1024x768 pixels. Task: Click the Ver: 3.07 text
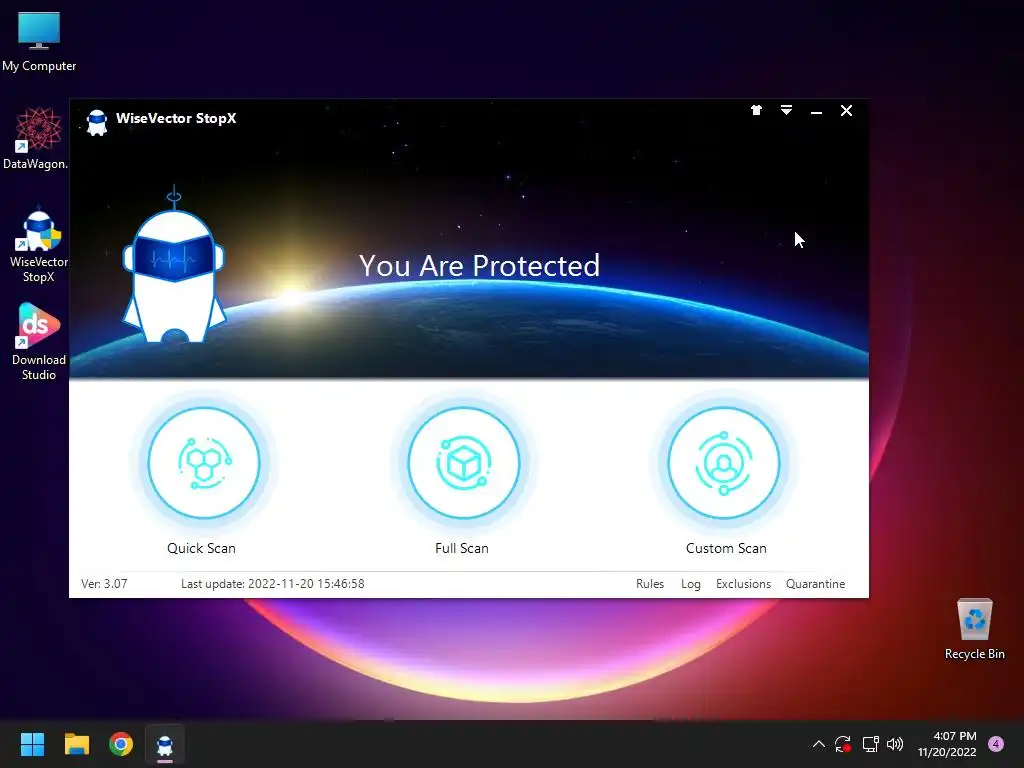[x=104, y=584]
